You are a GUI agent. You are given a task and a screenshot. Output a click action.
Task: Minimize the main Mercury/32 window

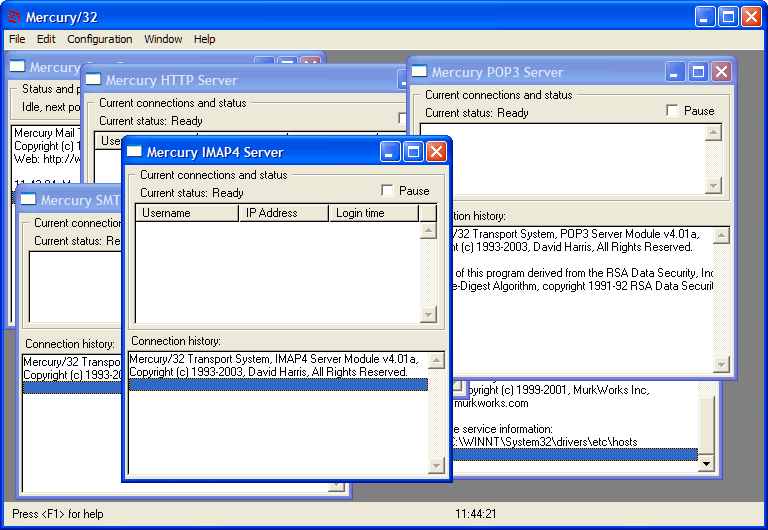(x=705, y=17)
